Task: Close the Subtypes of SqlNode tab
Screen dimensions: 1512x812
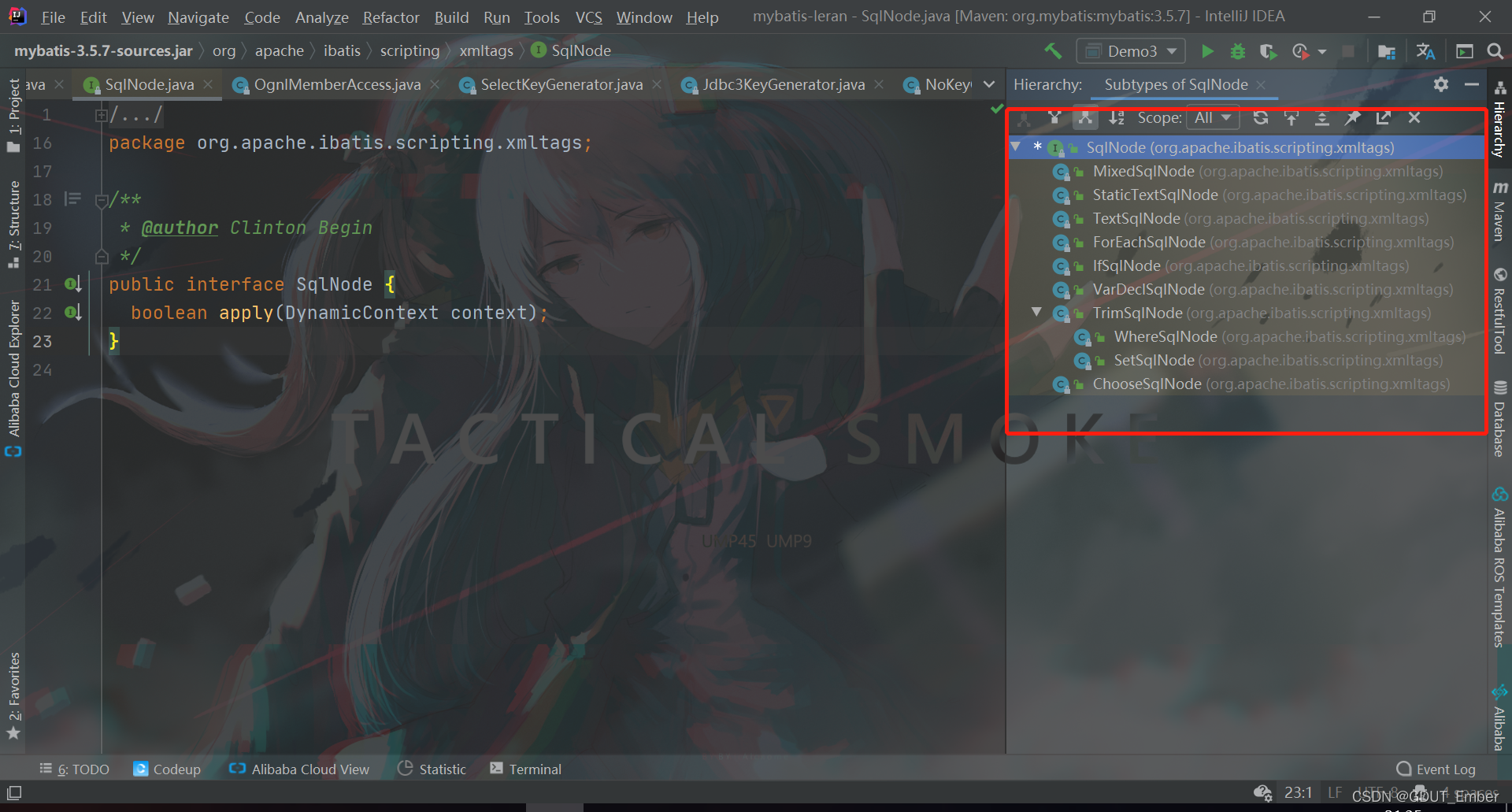Action: (x=1261, y=84)
